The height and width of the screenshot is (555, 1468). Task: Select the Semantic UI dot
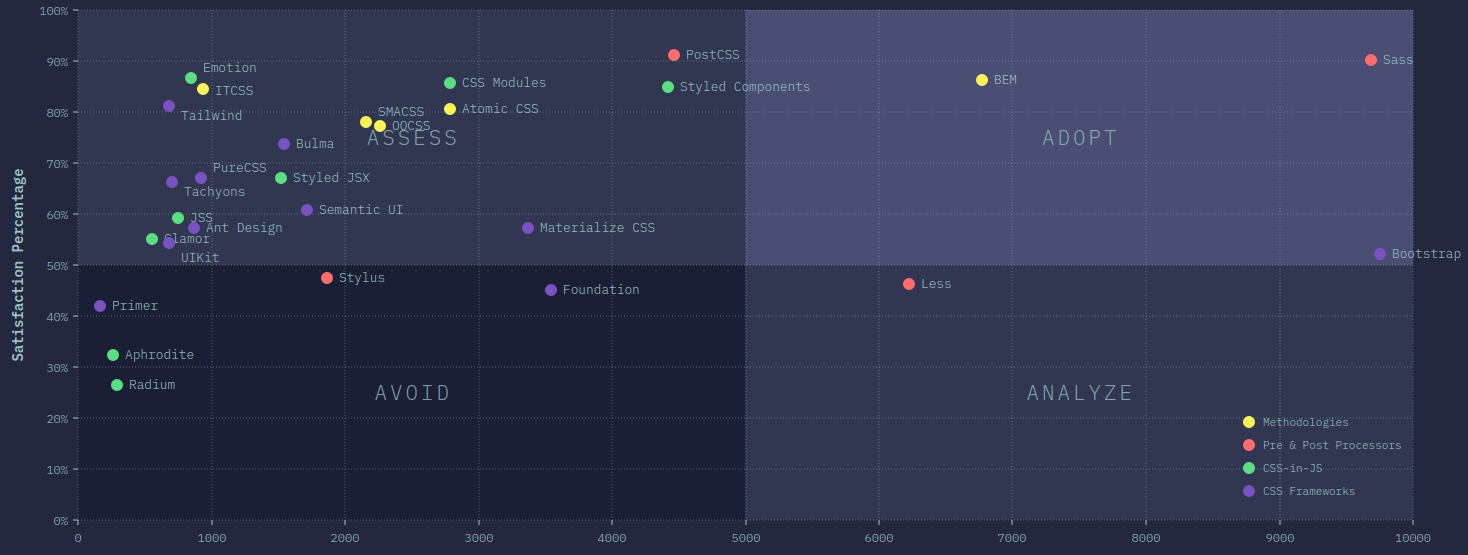(307, 210)
